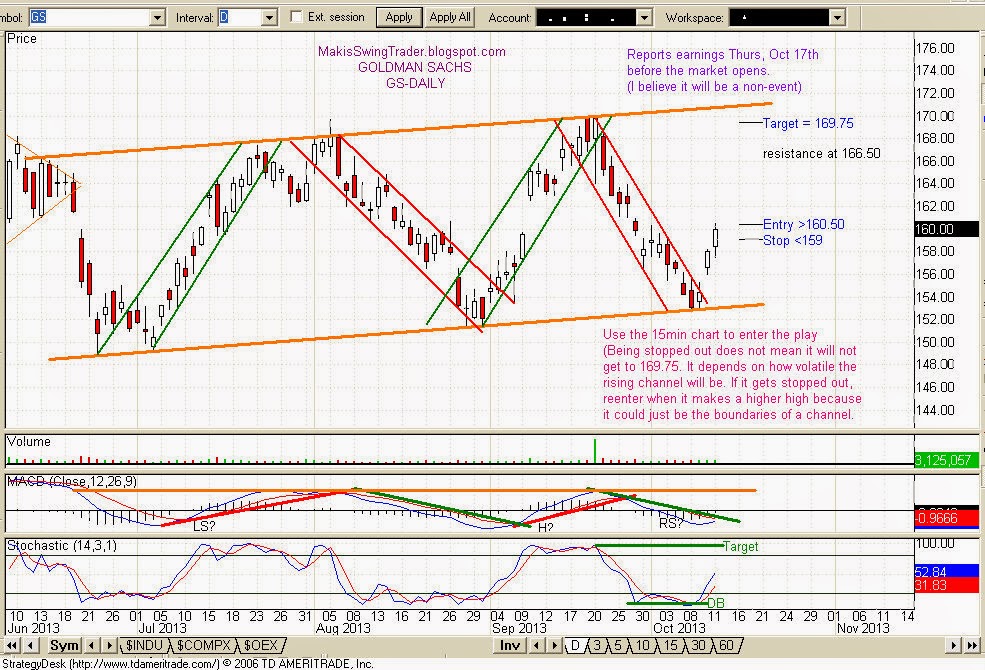The width and height of the screenshot is (985, 670).
Task: Select the 15 minute interval tab
Action: (671, 646)
